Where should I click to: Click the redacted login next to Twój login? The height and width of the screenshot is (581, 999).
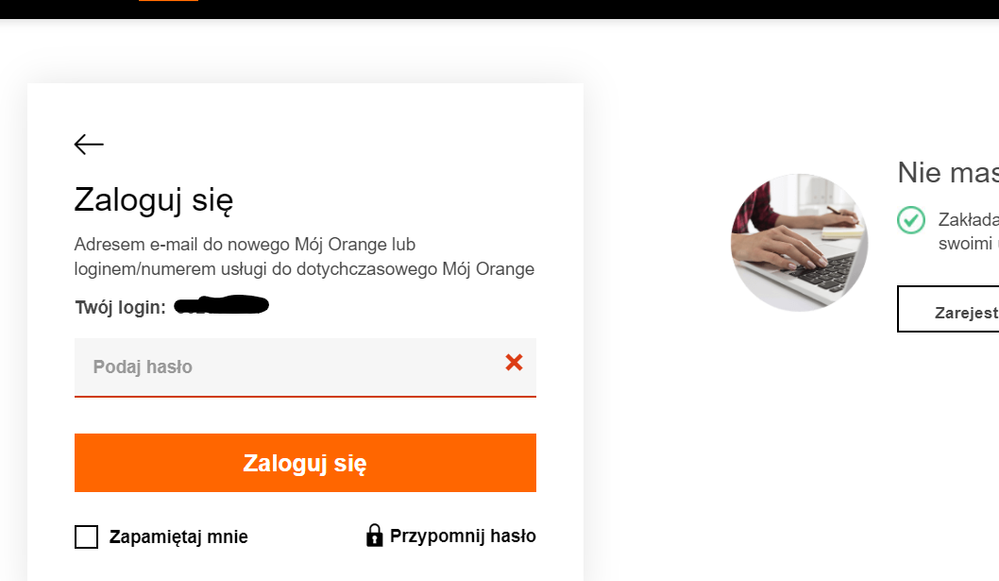point(222,306)
